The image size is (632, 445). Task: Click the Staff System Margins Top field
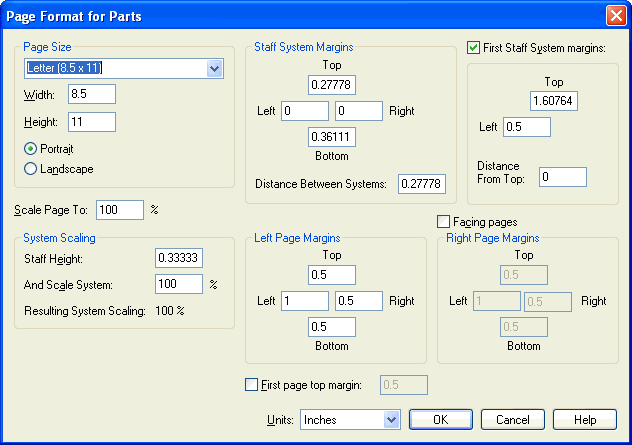pos(332,85)
